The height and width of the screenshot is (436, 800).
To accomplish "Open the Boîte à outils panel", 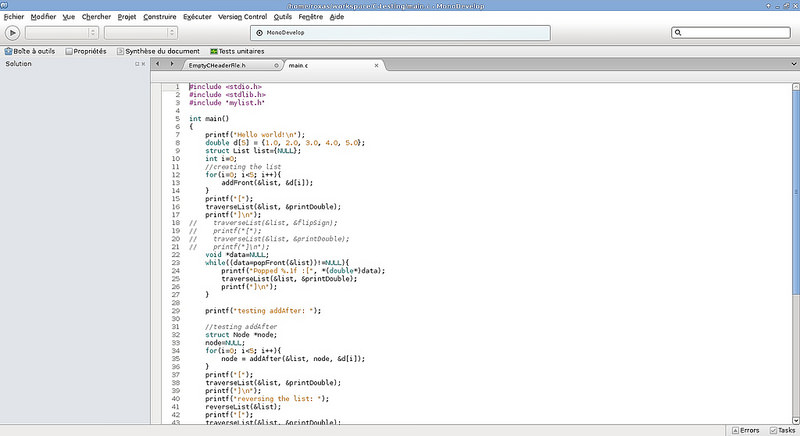I will point(29,50).
